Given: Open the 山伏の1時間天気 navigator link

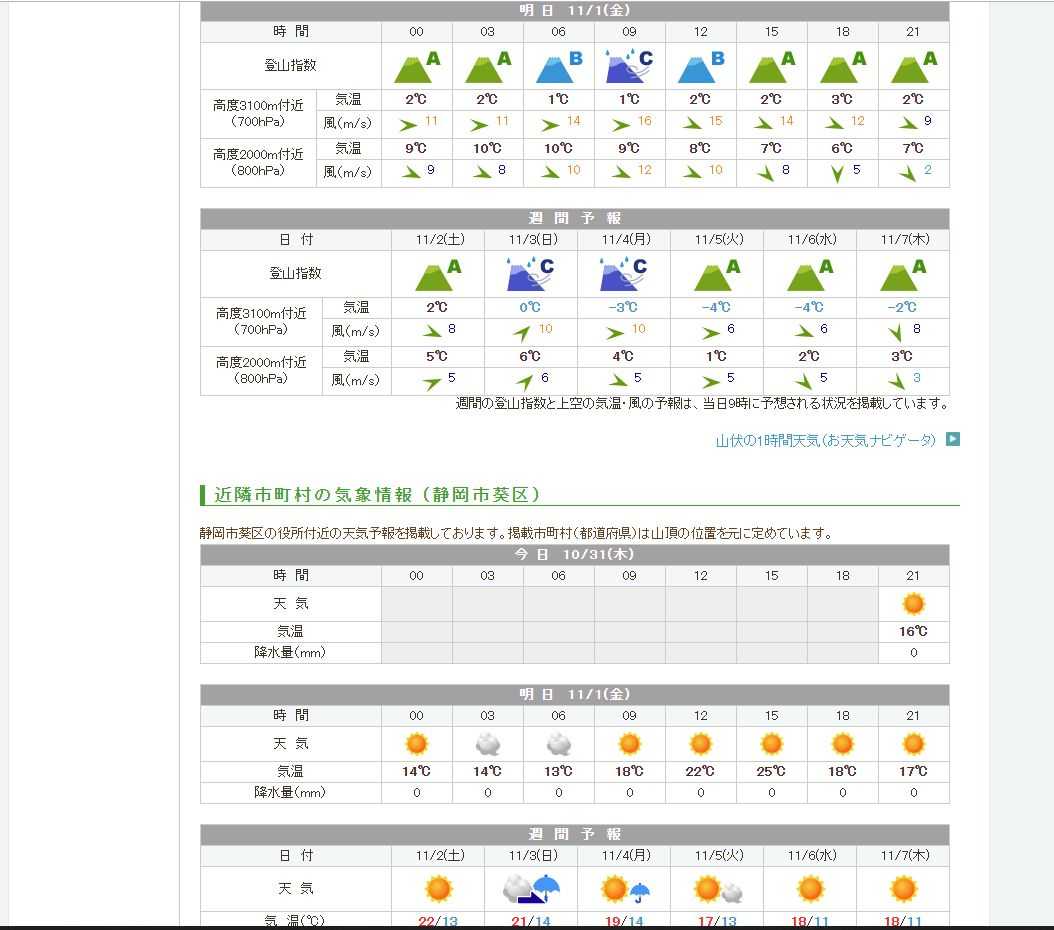Looking at the screenshot, I should pyautogui.click(x=826, y=440).
